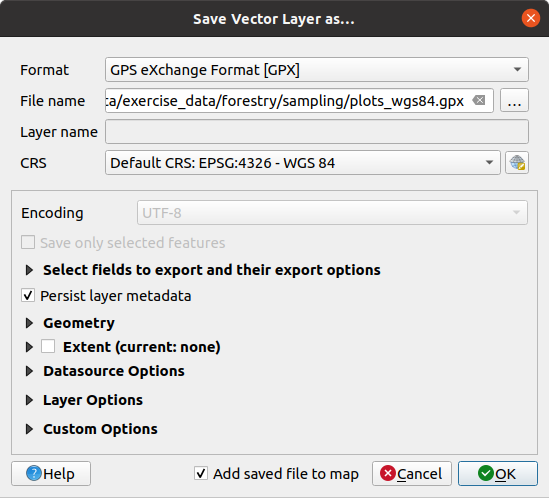Expand Layer Options section
This screenshot has width=549, height=498.
29,400
